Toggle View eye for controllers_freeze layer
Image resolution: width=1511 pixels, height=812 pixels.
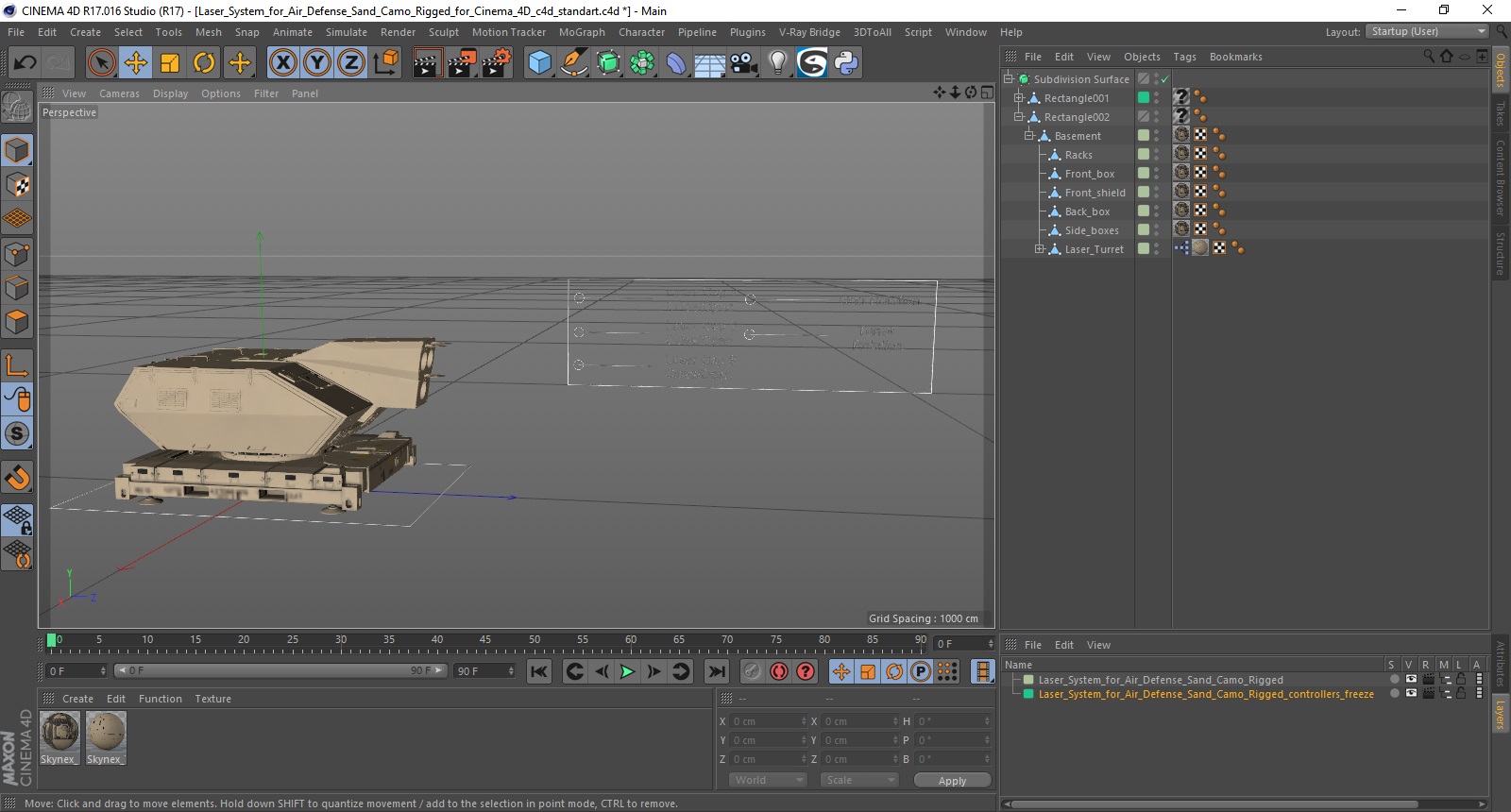1411,694
